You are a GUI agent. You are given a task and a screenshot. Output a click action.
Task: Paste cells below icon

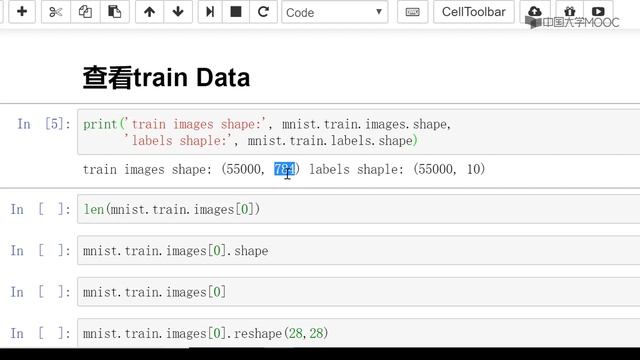(115, 12)
